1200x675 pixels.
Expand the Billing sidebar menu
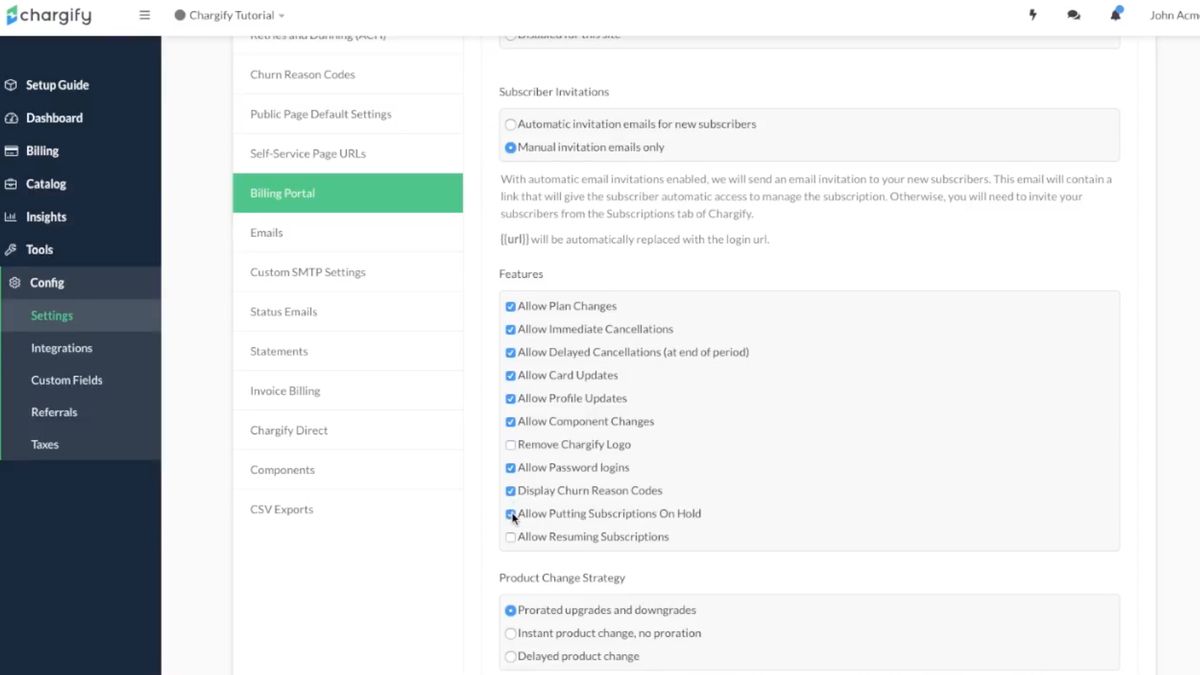(42, 151)
